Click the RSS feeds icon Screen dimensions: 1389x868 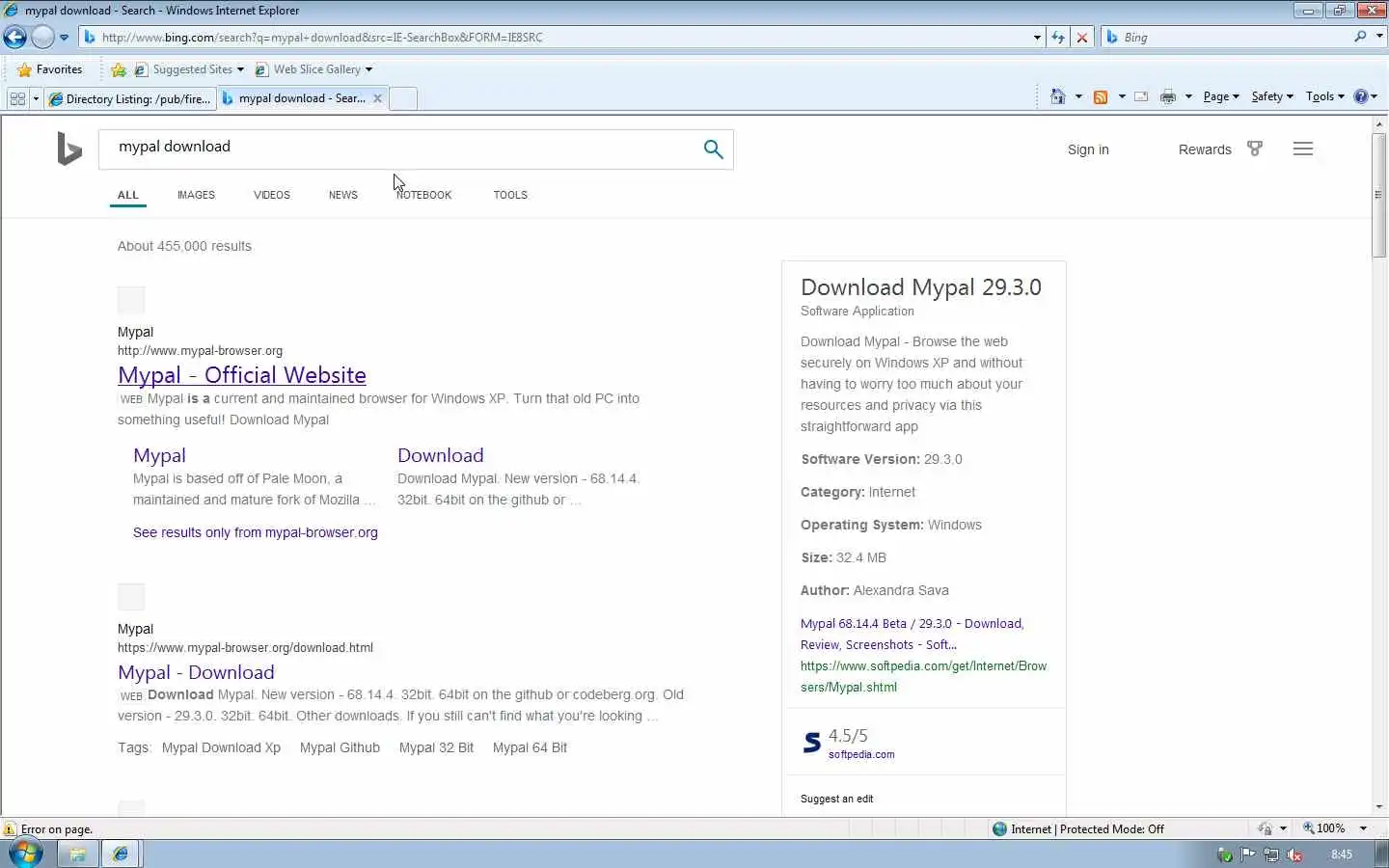pyautogui.click(x=1101, y=96)
